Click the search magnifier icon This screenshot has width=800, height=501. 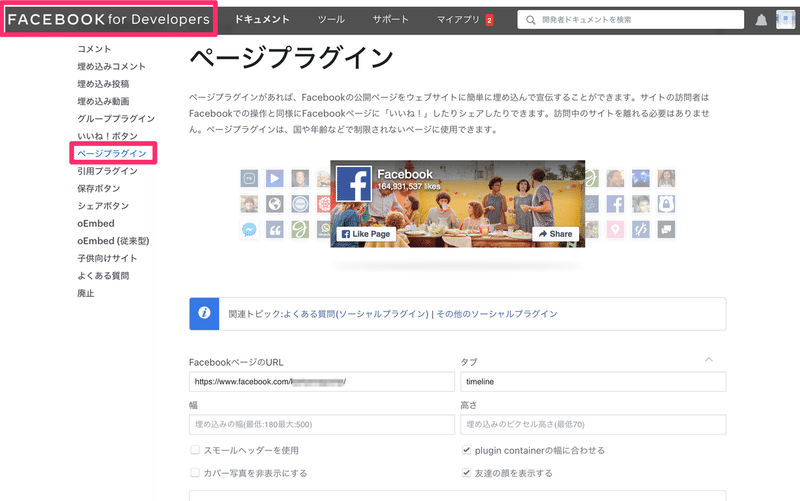pos(531,20)
